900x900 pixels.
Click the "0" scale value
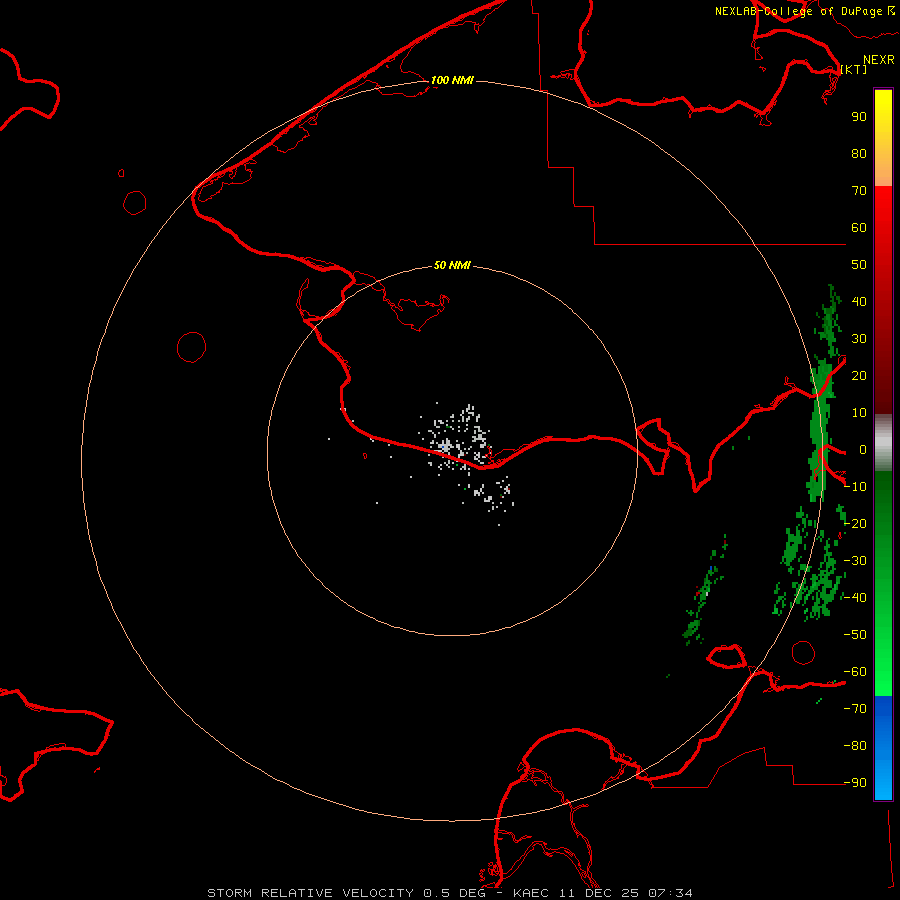click(863, 449)
